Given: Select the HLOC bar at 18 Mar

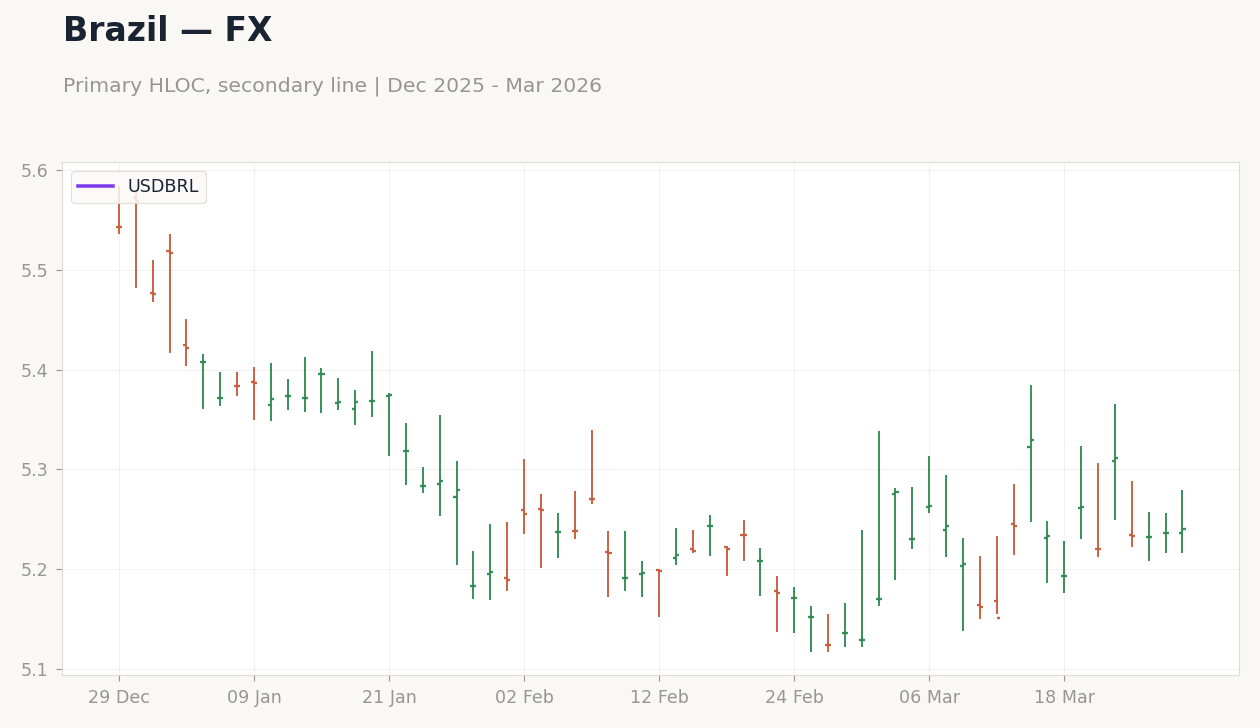Looking at the screenshot, I should (1064, 567).
